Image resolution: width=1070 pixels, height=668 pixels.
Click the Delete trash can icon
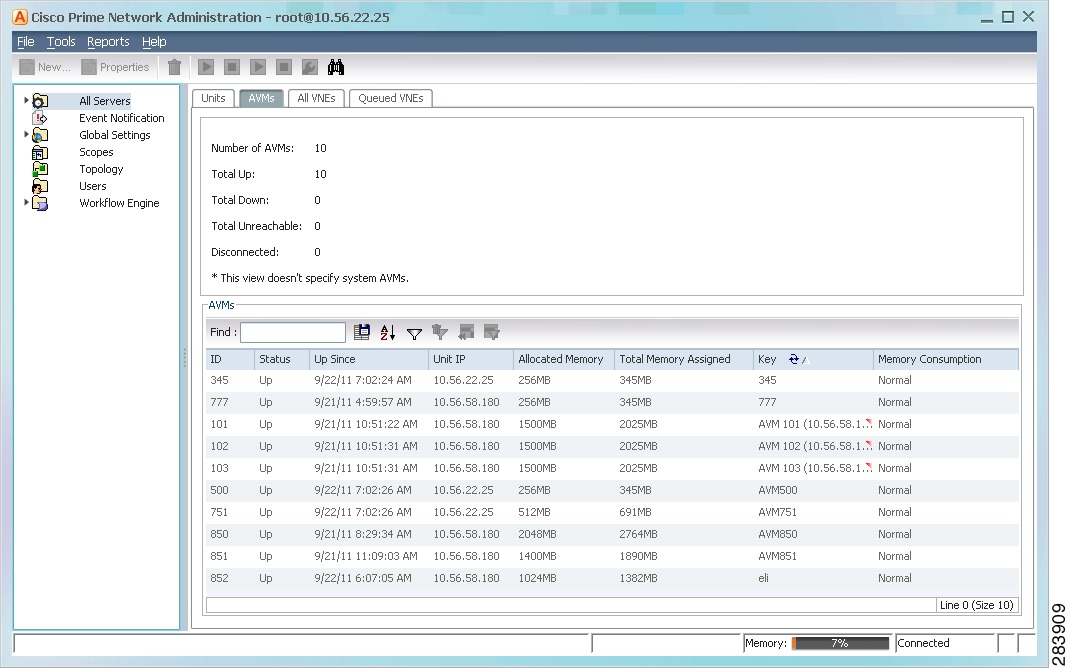click(x=175, y=67)
